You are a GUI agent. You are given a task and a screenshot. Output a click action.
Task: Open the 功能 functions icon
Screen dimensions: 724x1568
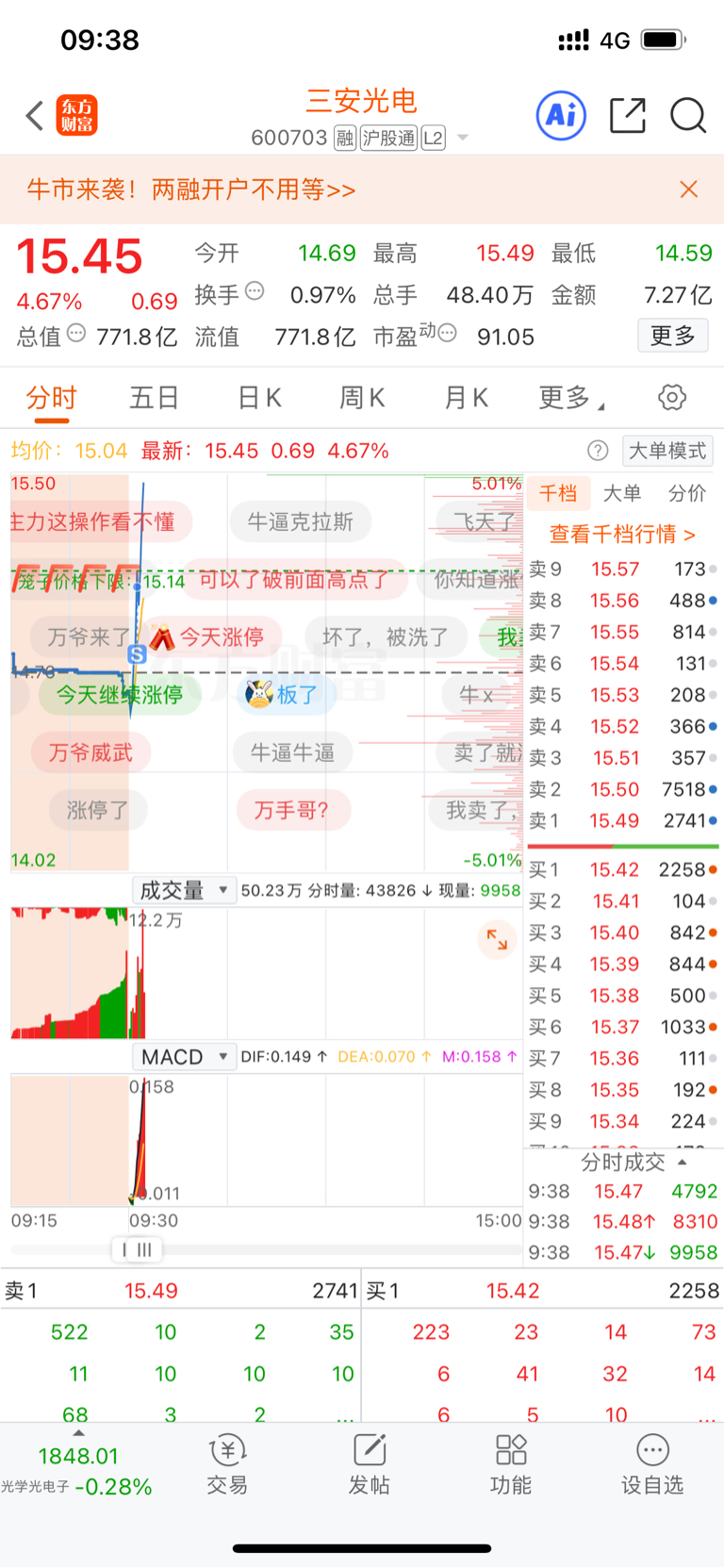(x=510, y=1465)
